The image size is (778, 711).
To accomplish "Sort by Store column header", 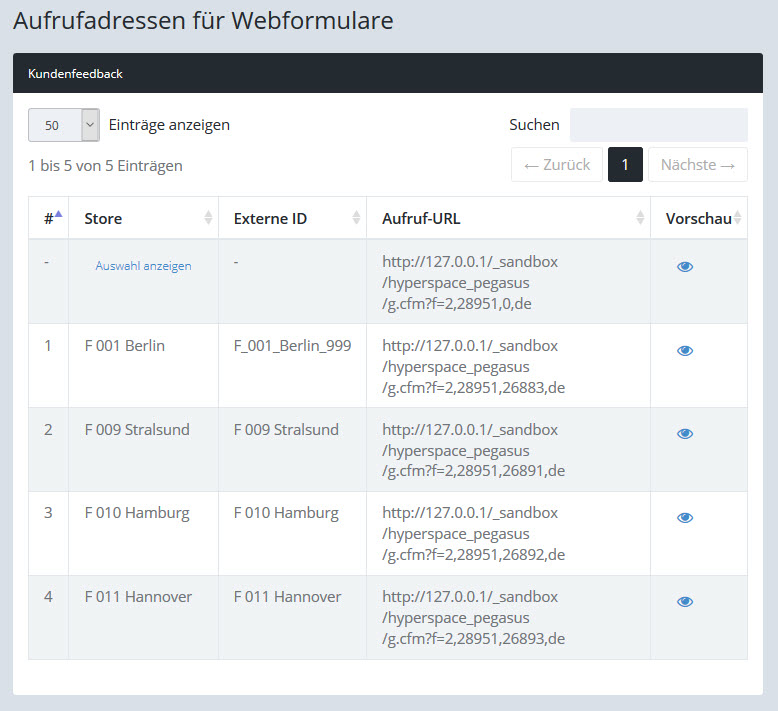I will (143, 218).
